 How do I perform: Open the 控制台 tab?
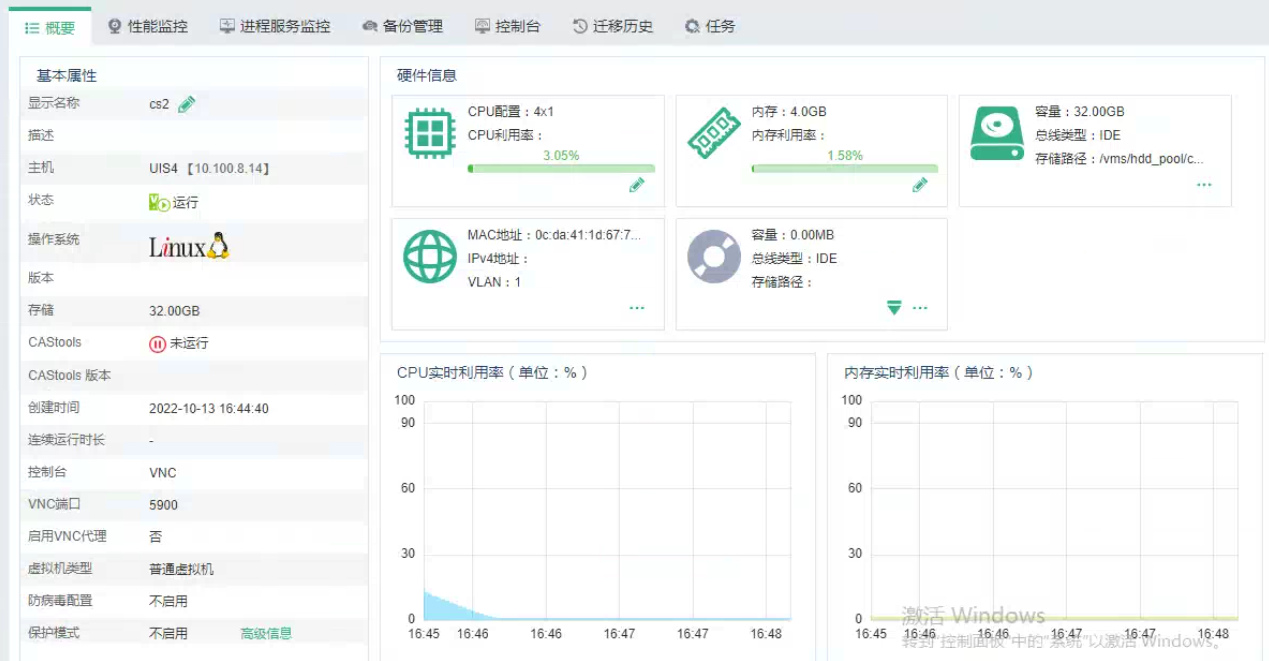point(507,27)
